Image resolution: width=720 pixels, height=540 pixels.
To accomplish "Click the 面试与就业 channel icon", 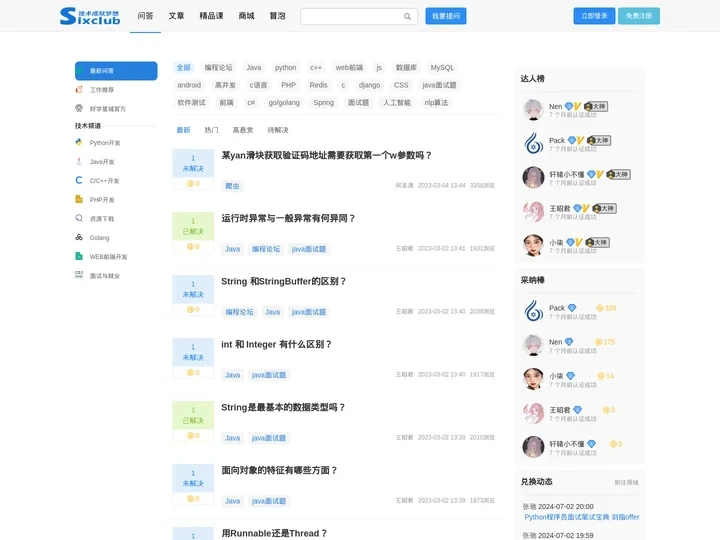I will pos(79,275).
